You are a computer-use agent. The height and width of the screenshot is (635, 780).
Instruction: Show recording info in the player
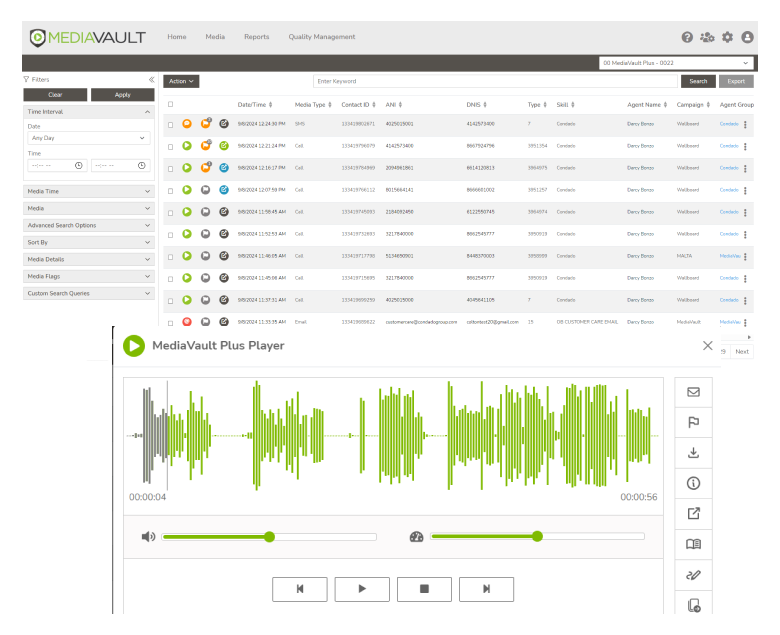693,483
